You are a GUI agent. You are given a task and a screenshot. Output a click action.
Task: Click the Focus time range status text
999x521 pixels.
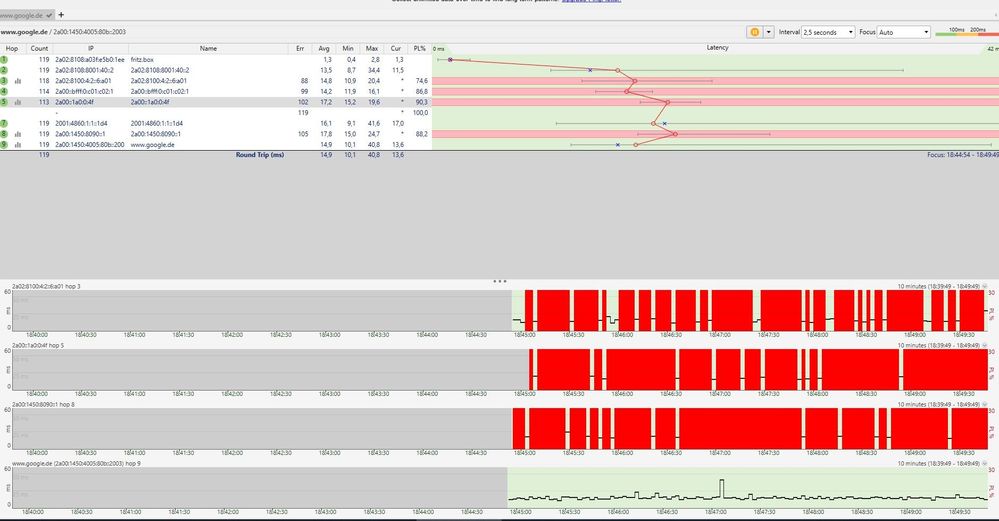[963, 155]
